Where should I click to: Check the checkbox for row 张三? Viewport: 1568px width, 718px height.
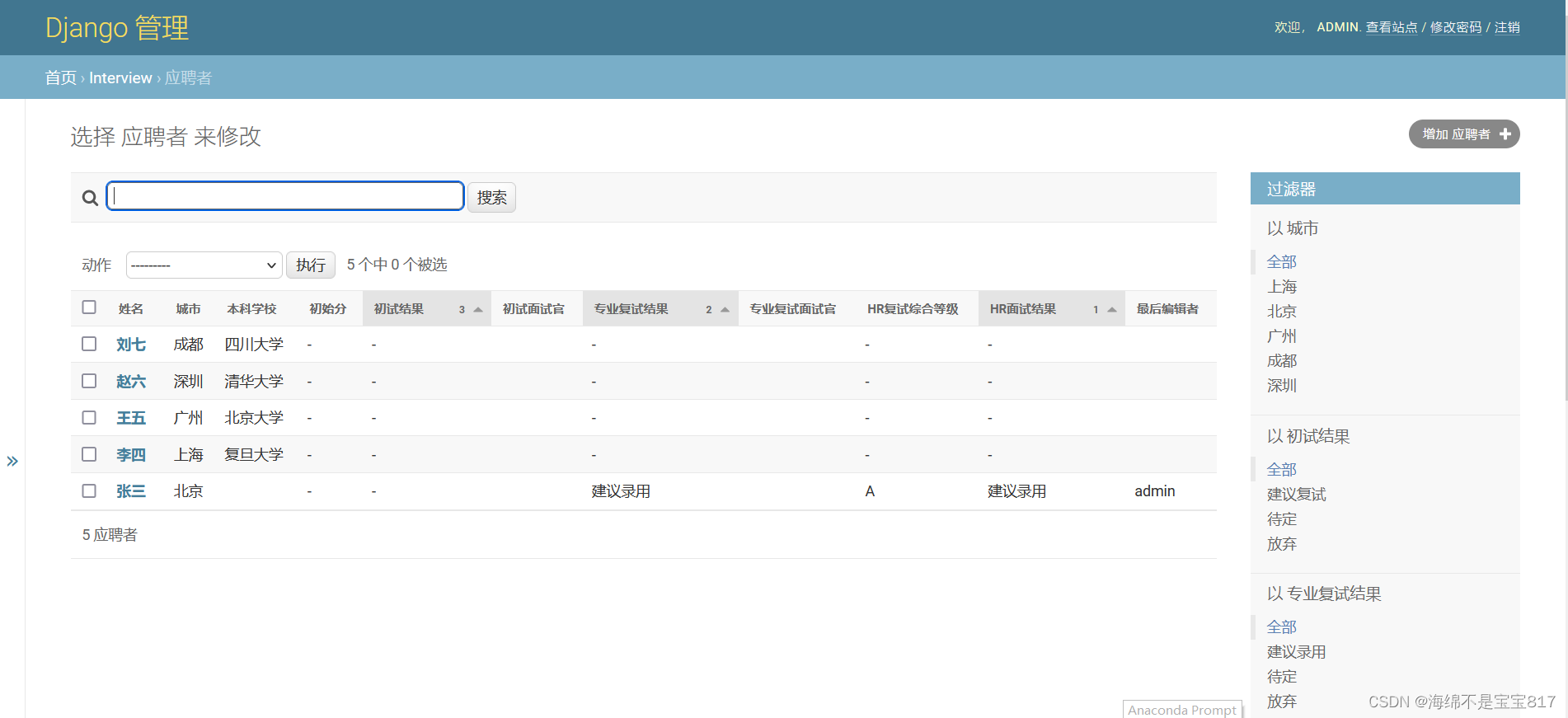point(89,490)
